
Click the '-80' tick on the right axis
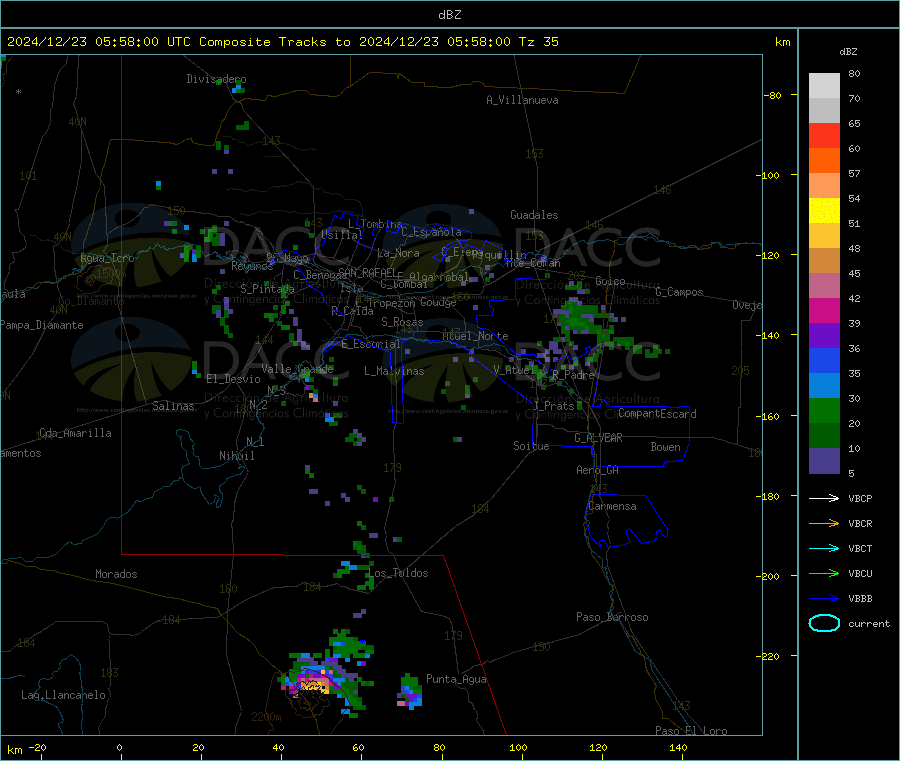(x=772, y=95)
